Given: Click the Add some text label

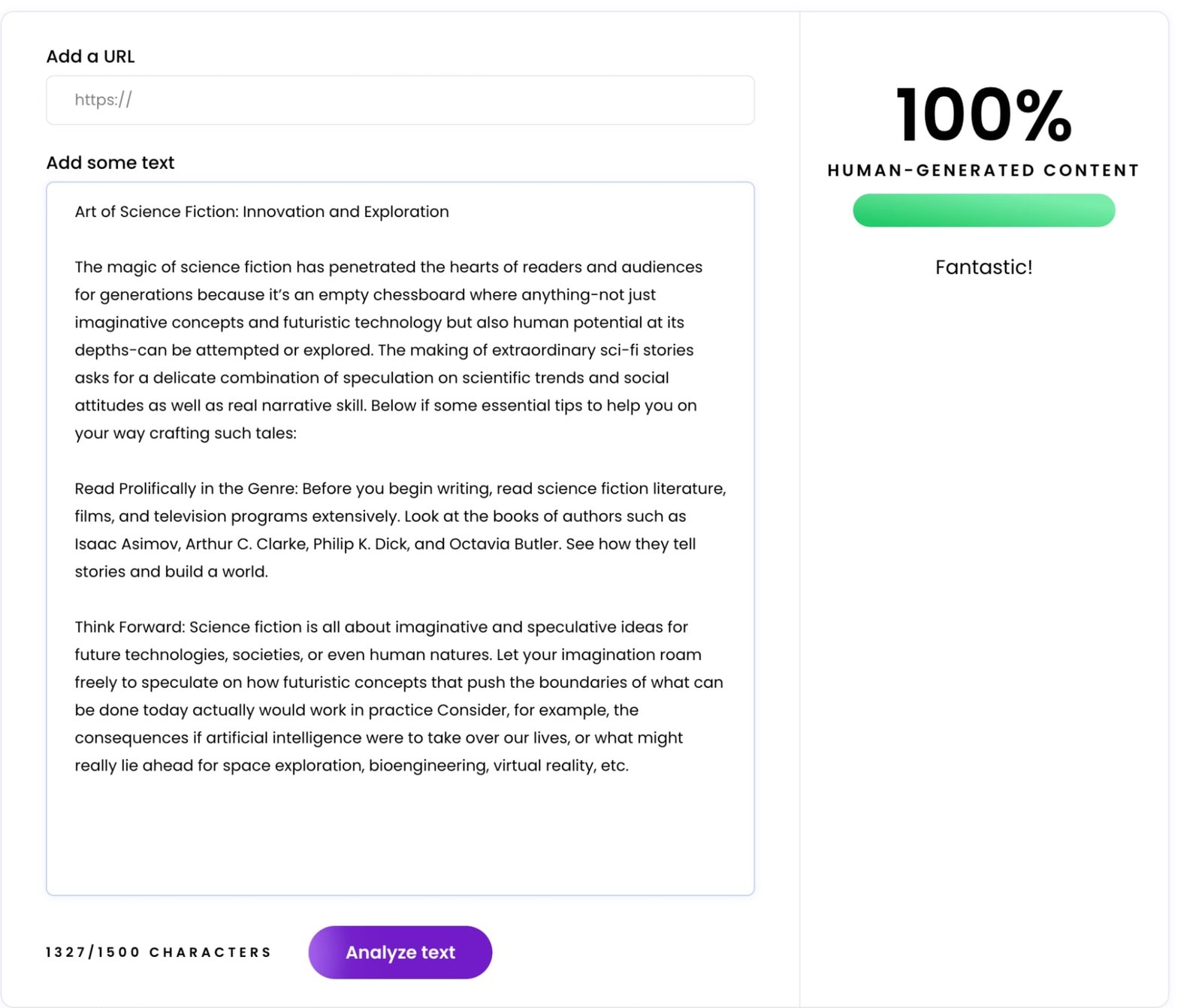Looking at the screenshot, I should coord(110,162).
